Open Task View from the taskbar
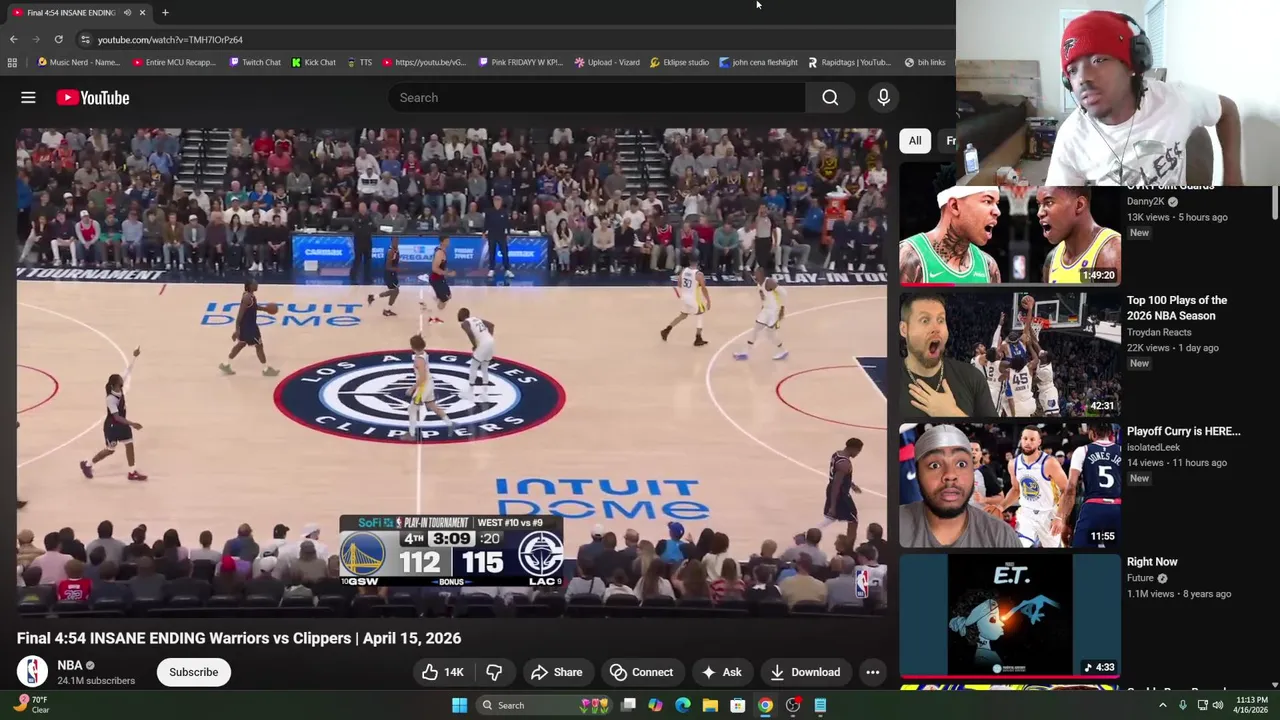1280x720 pixels. 628,705
